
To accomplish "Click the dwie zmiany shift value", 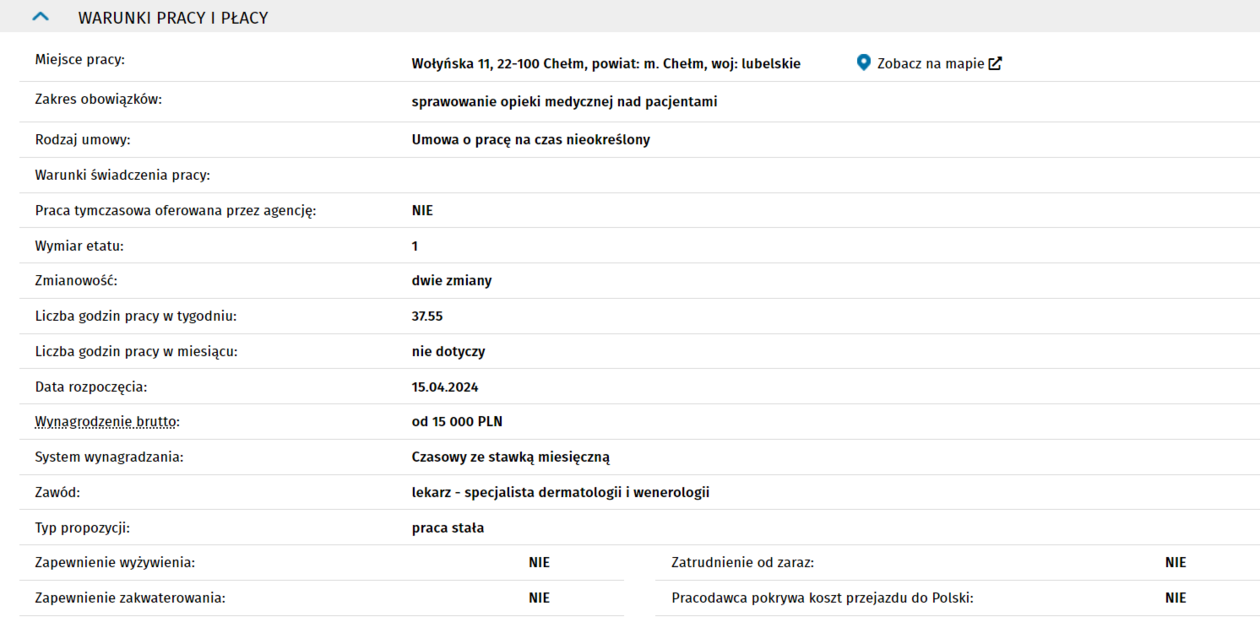I will [x=451, y=281].
